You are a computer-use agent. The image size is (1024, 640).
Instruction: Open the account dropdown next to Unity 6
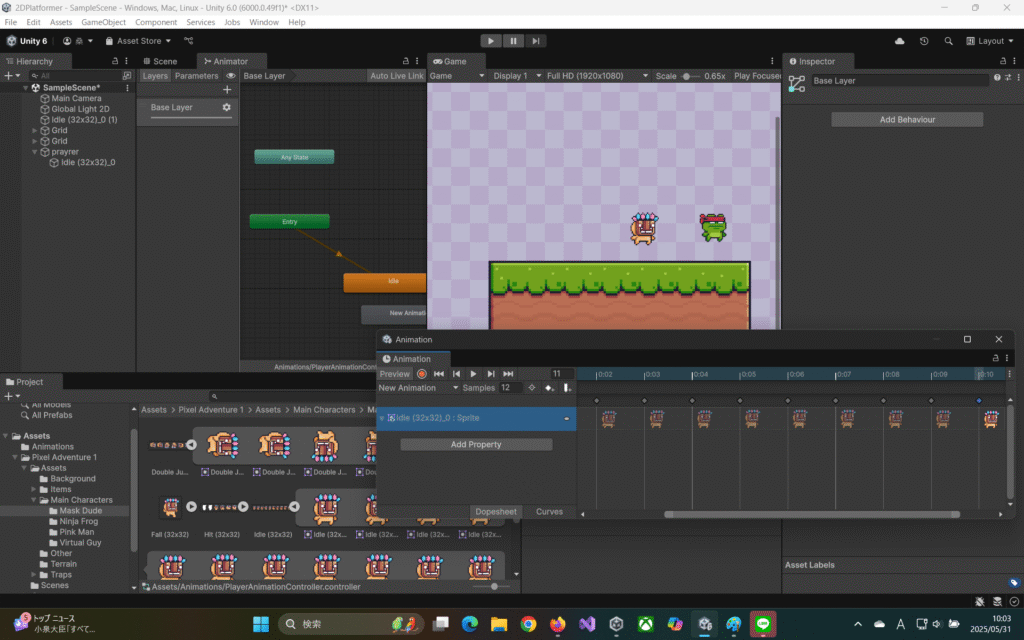[x=77, y=40]
